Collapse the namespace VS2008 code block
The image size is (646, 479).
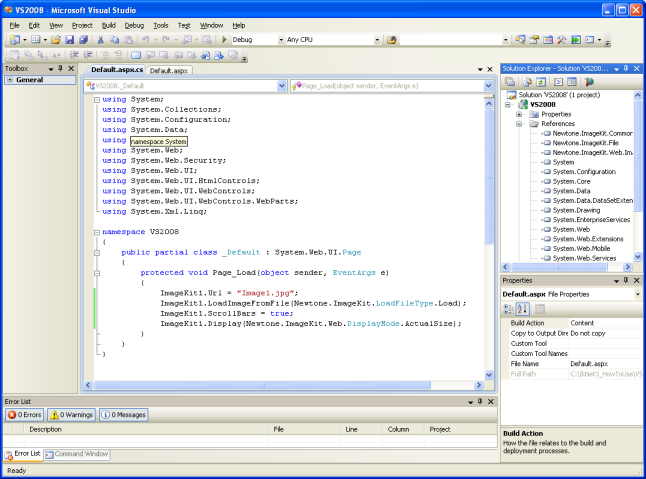tap(97, 232)
